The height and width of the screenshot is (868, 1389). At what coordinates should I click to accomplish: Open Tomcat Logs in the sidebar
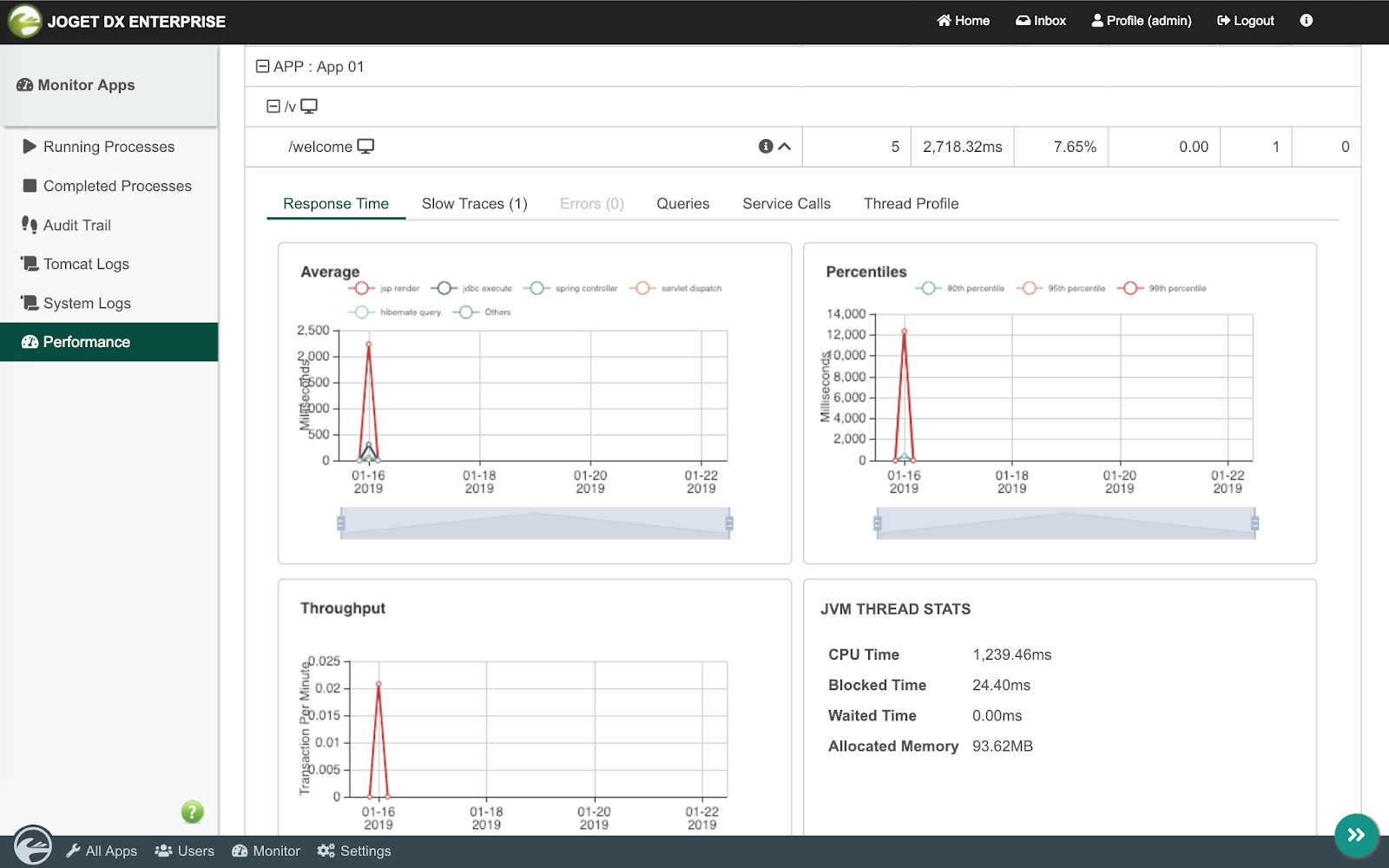click(86, 264)
